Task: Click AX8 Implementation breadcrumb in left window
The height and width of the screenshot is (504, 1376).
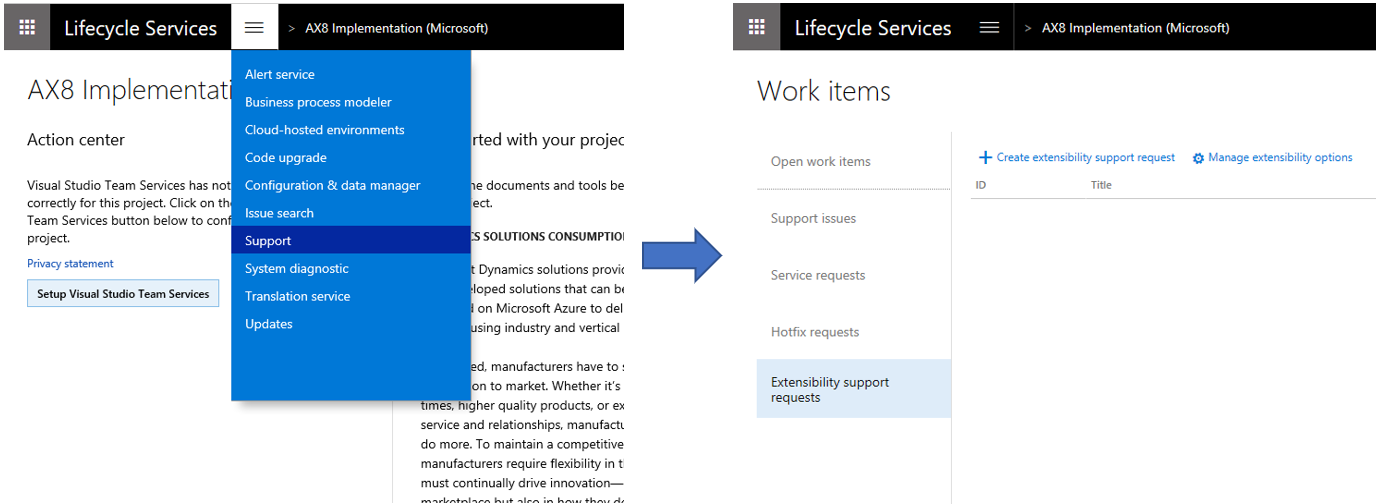Action: point(397,28)
